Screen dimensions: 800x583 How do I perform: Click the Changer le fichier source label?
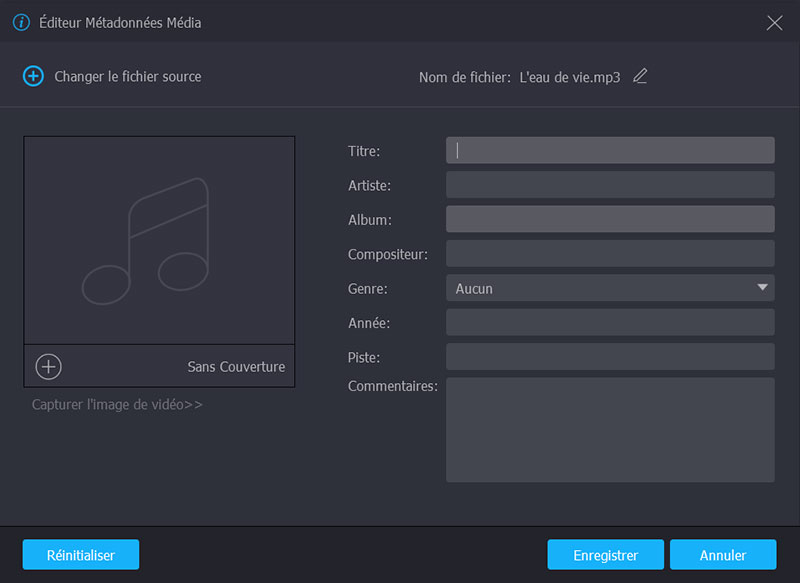(x=127, y=76)
